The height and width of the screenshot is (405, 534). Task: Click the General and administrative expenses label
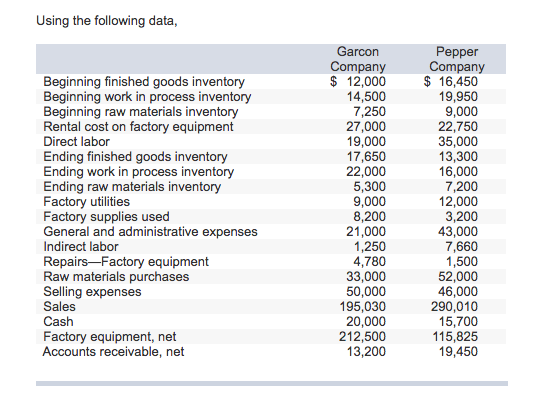(x=150, y=232)
